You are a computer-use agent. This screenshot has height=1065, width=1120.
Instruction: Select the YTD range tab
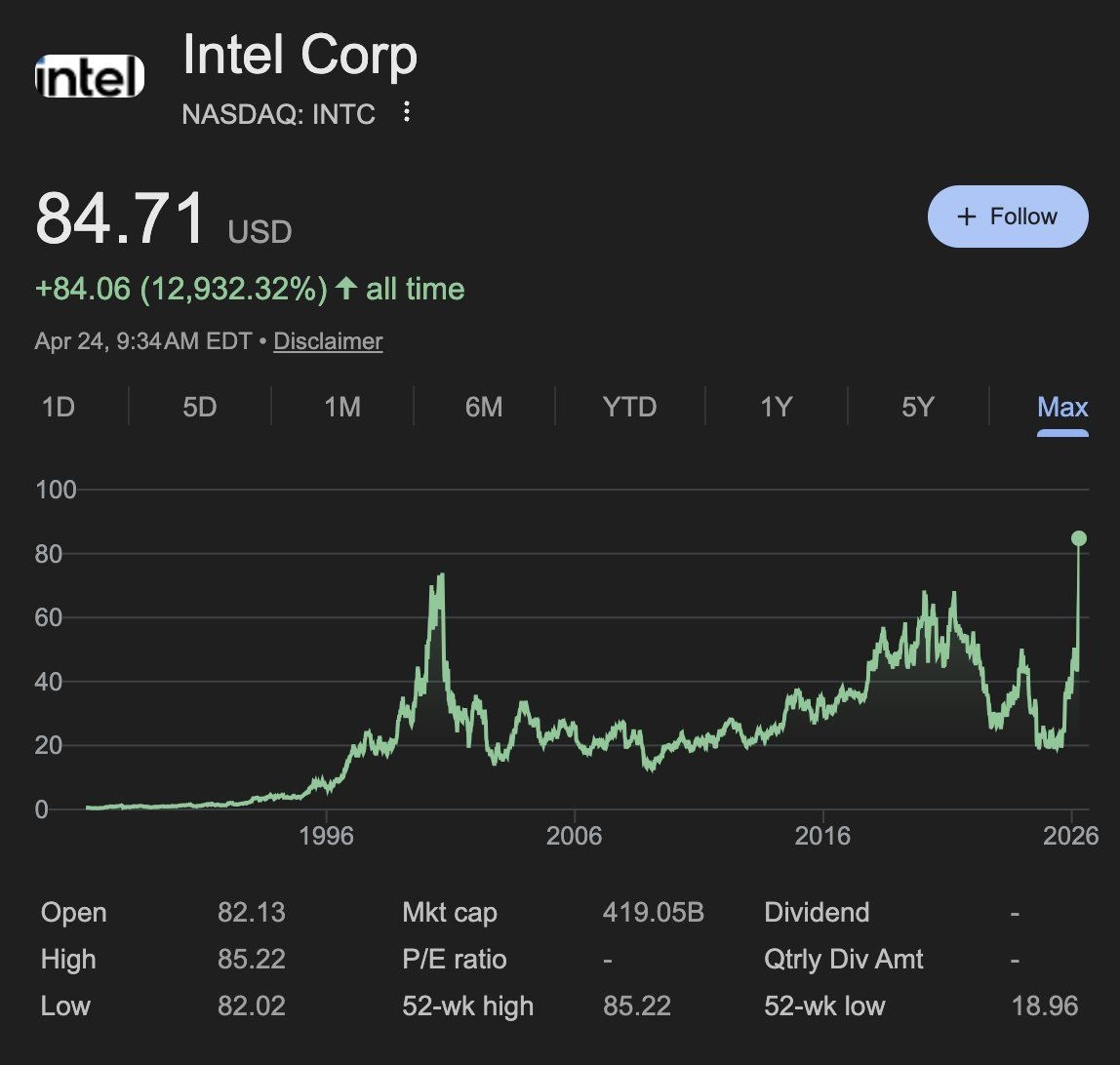point(629,407)
